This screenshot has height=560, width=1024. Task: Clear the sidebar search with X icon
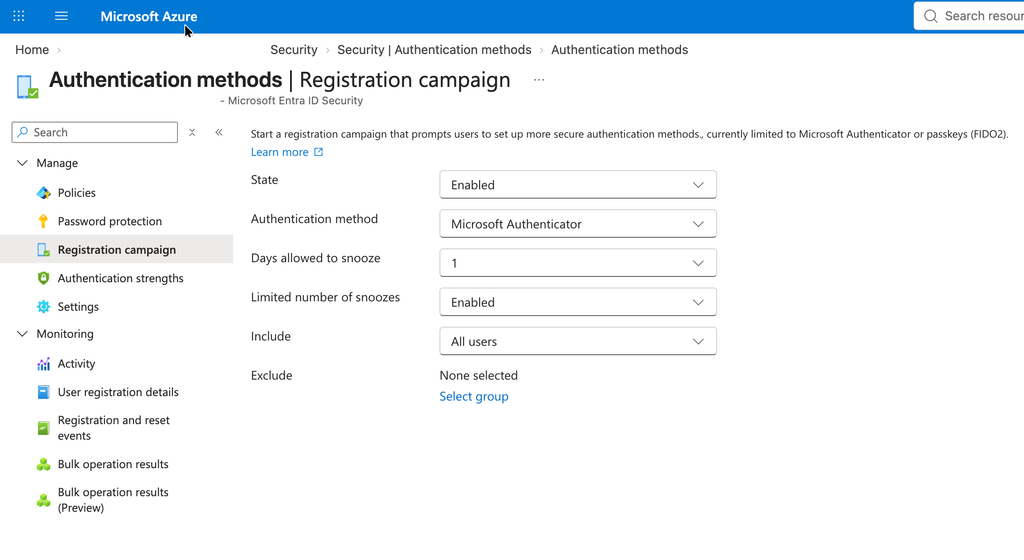click(x=192, y=132)
